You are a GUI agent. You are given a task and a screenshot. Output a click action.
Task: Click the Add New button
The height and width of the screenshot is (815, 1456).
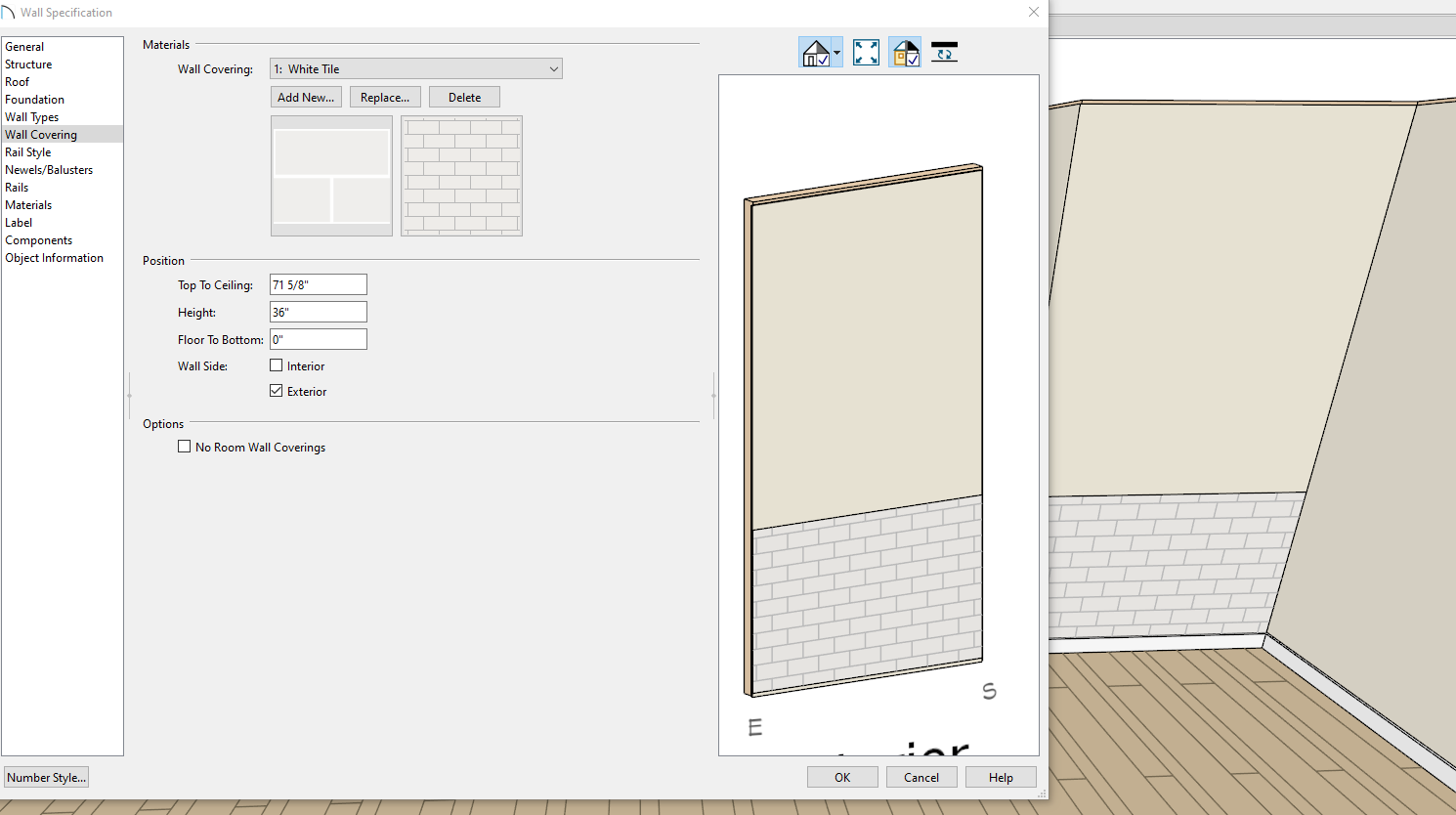point(306,98)
